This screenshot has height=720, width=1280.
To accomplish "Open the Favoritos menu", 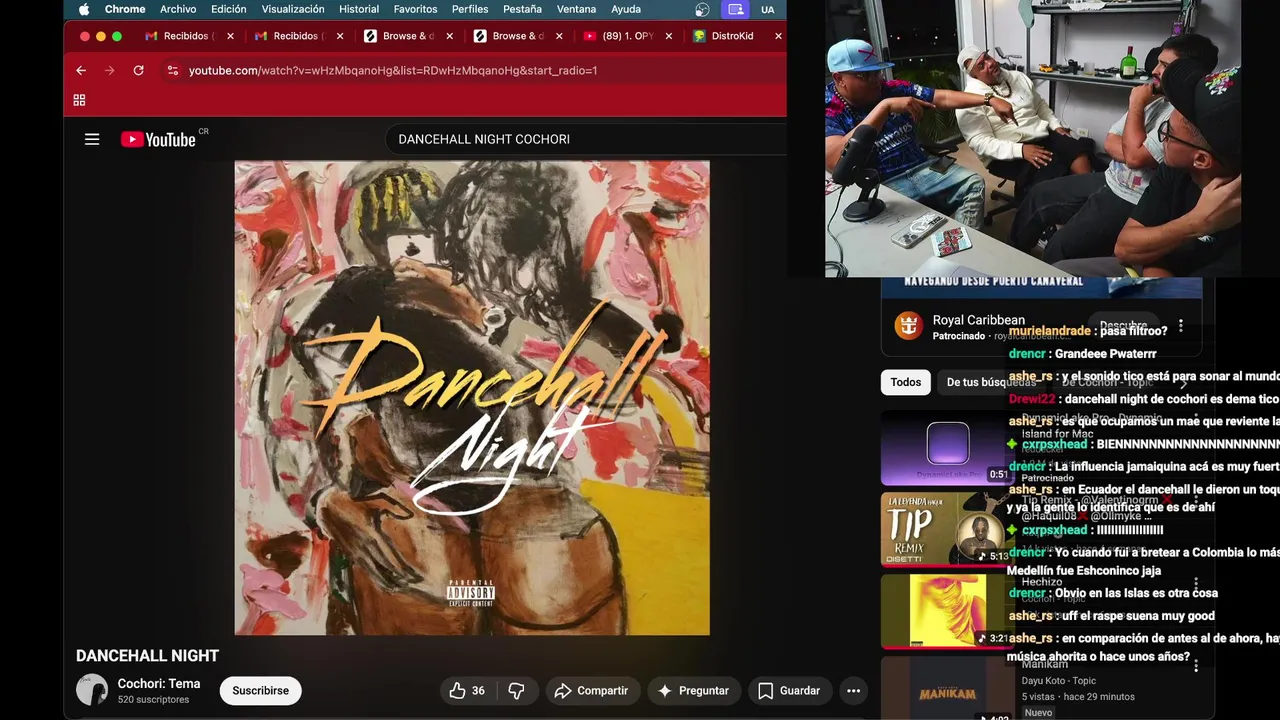I will [415, 9].
